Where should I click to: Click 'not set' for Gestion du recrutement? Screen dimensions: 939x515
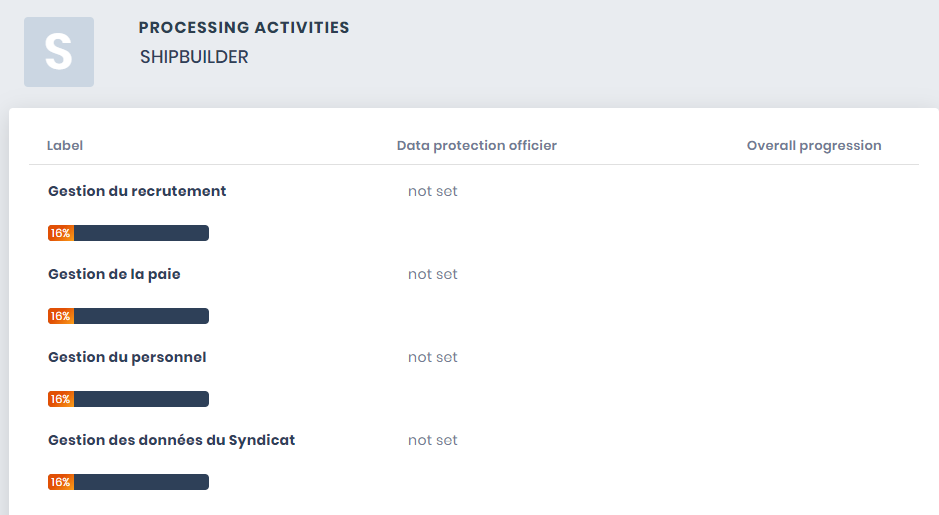[432, 192]
